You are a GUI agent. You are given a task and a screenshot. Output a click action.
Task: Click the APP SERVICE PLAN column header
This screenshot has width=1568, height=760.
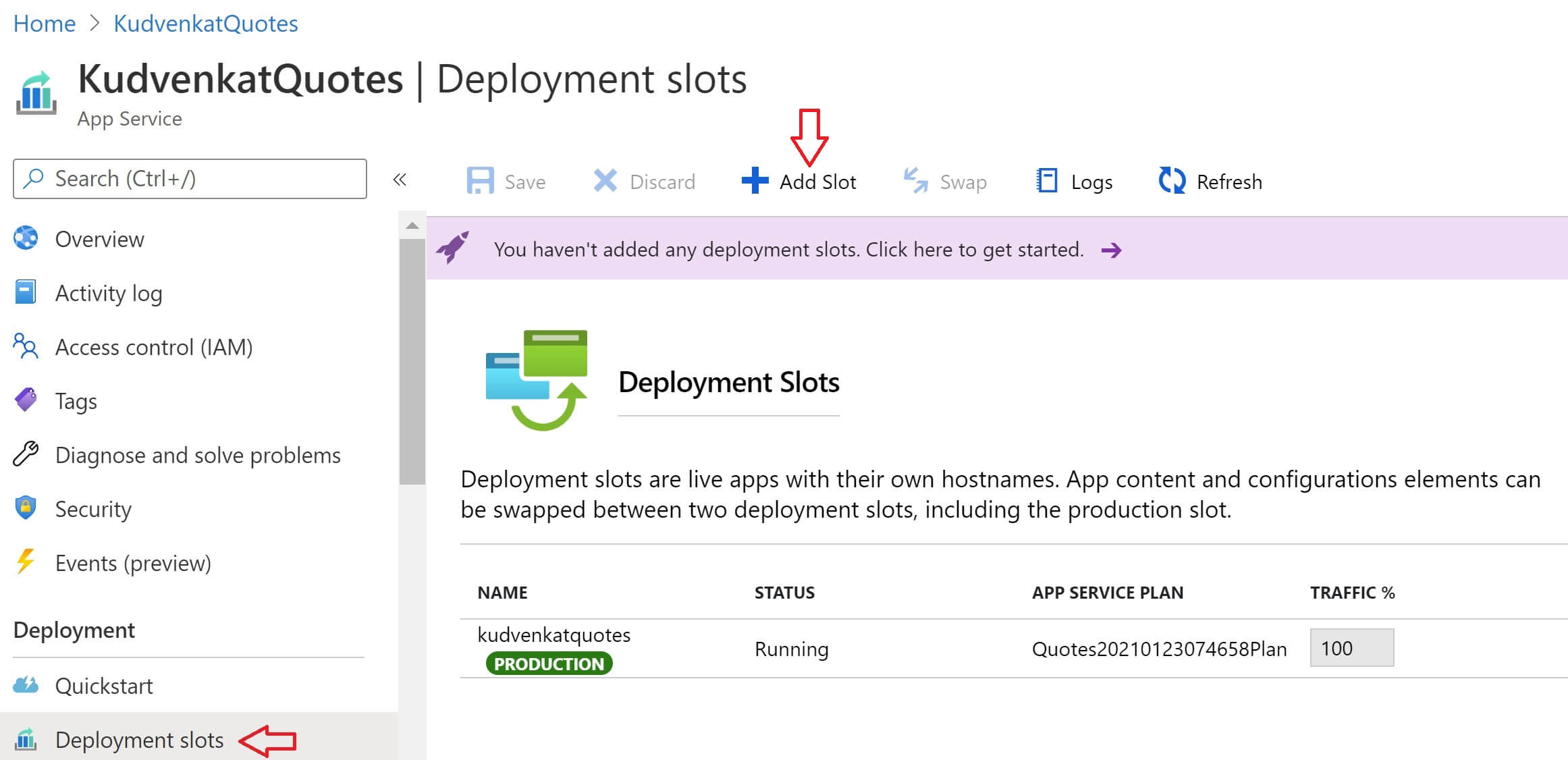tap(1108, 593)
